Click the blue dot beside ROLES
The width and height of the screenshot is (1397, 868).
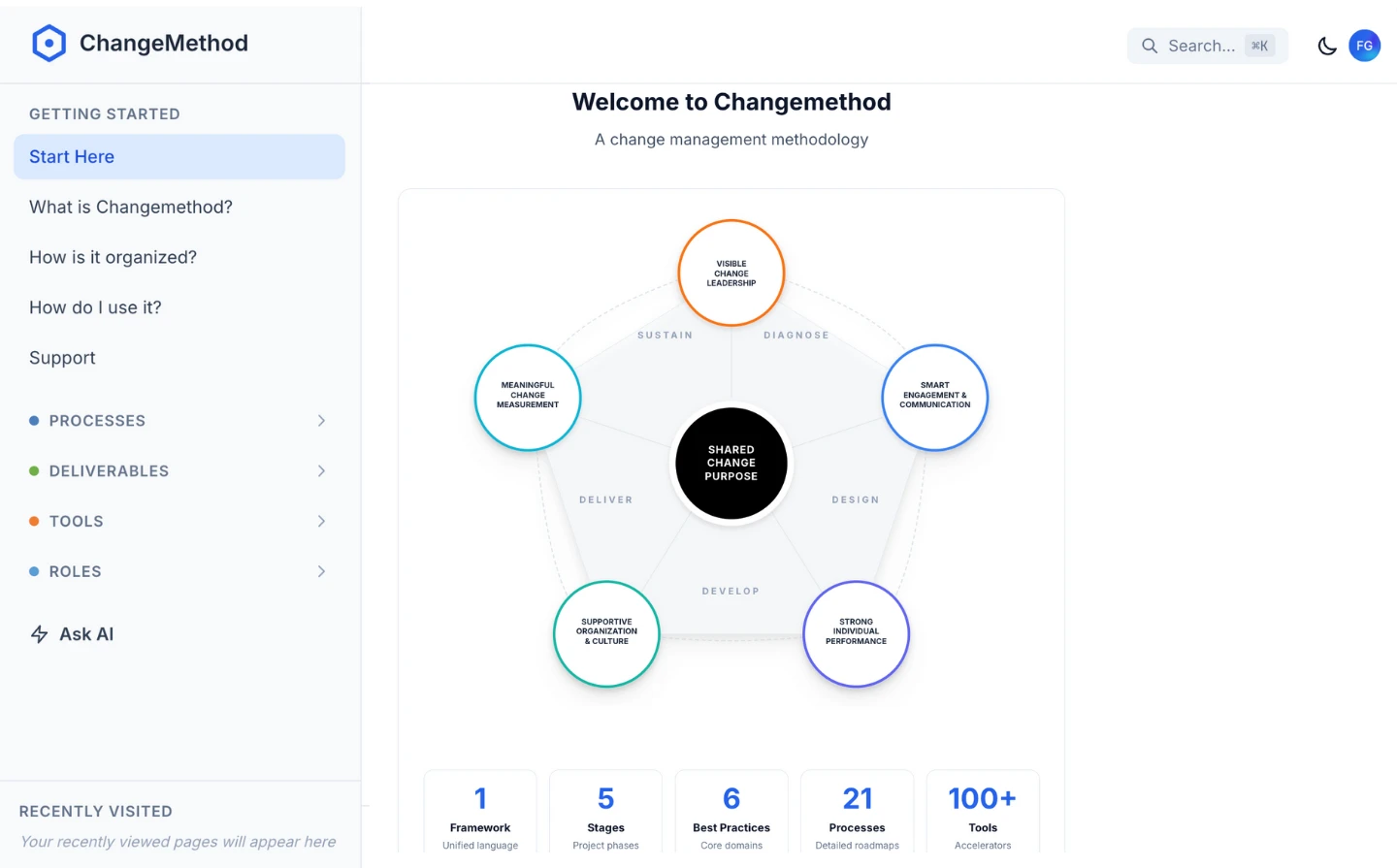pos(34,572)
